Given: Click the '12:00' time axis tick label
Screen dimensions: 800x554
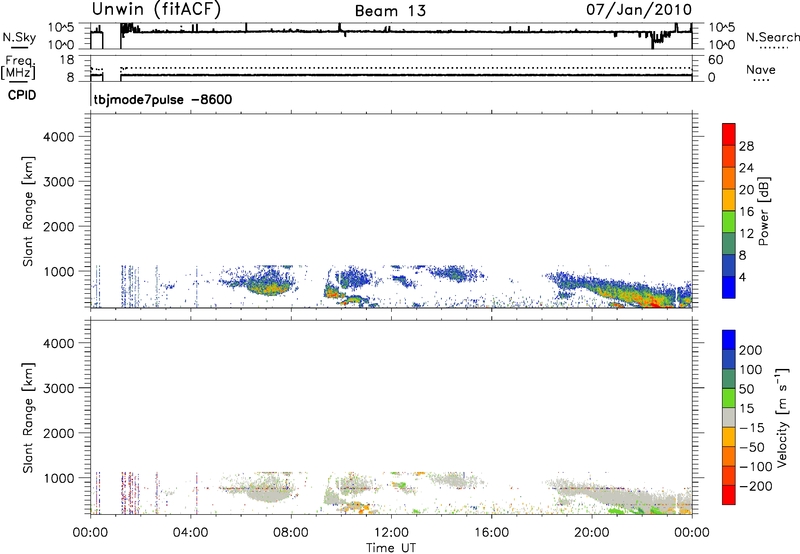Looking at the screenshot, I should pos(391,533).
